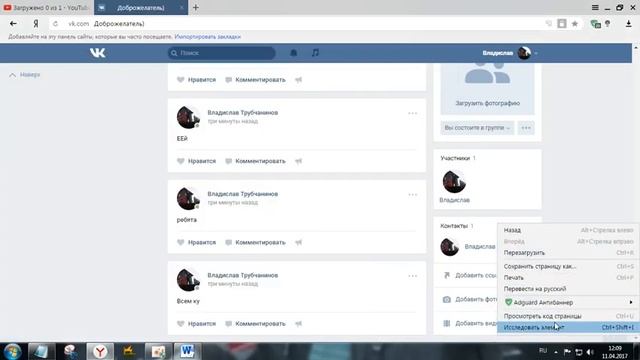Image resolution: width=640 pixels, height=360 pixels.
Task: Expand the 'Вы состоите в группе' dropdown
Action: pos(477,128)
